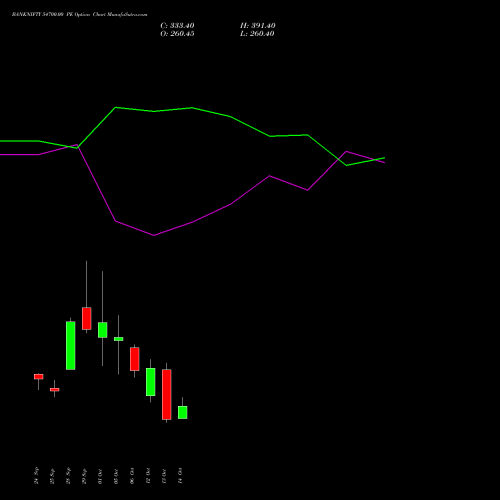Select the open value O: 260.45

(177, 34)
